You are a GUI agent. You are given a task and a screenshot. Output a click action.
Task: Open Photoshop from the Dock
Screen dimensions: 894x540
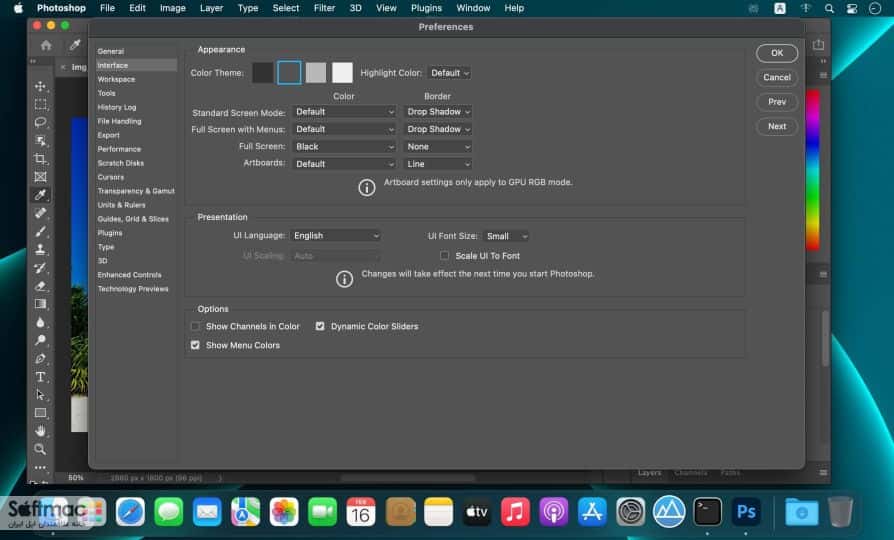746,511
